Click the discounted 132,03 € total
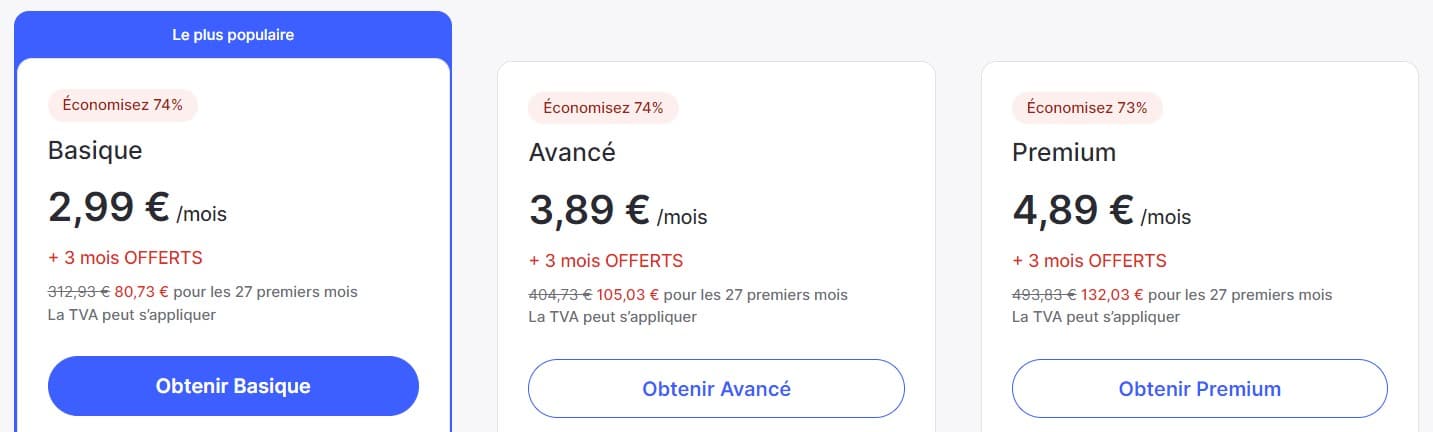The image size is (1433, 432). pyautogui.click(x=1112, y=295)
